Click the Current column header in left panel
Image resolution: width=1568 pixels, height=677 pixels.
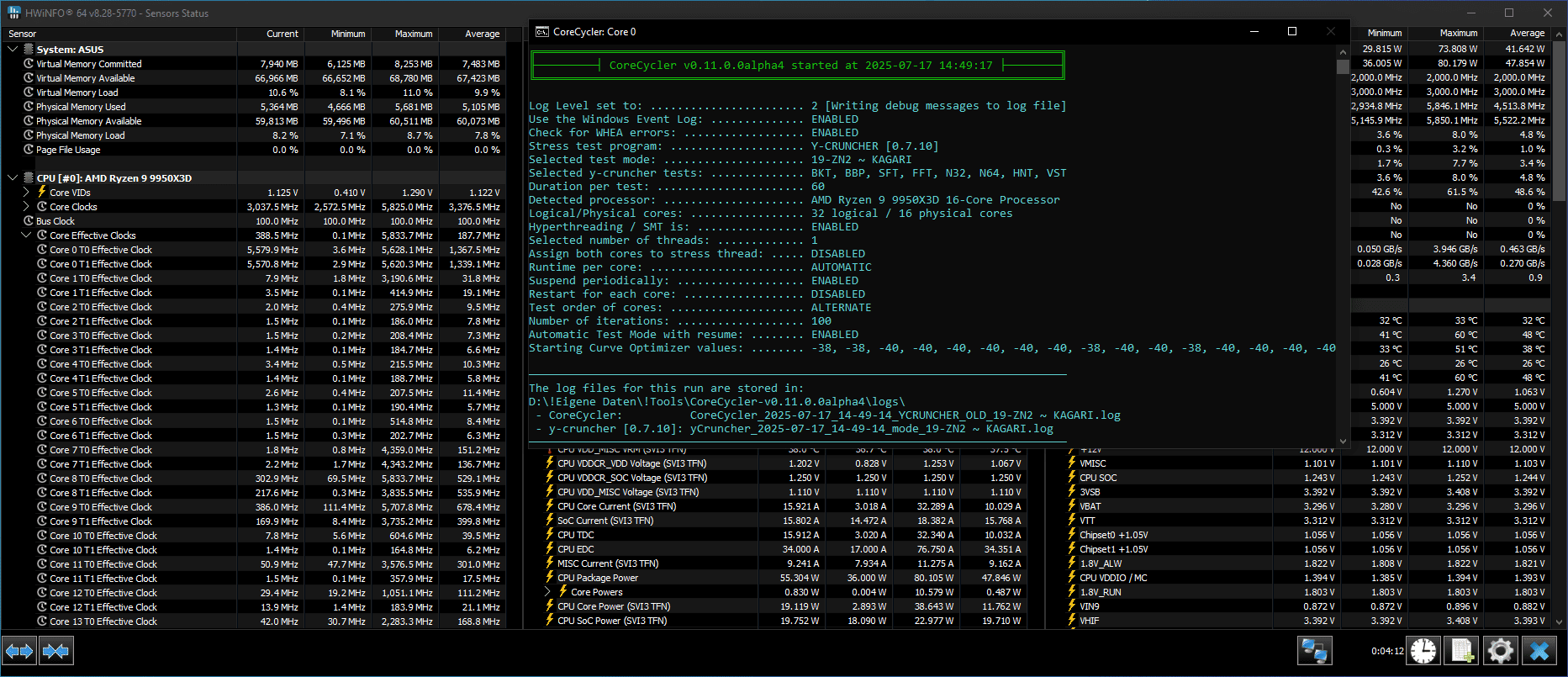(x=270, y=34)
